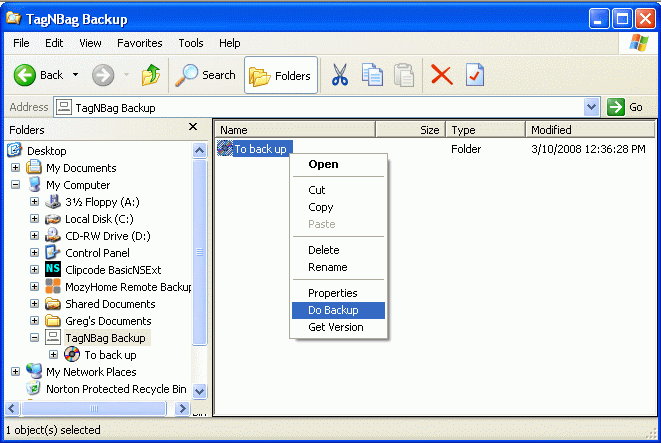The image size is (661, 443).
Task: Click the Clipcode BasicNSExt NS icon
Action: [53, 269]
